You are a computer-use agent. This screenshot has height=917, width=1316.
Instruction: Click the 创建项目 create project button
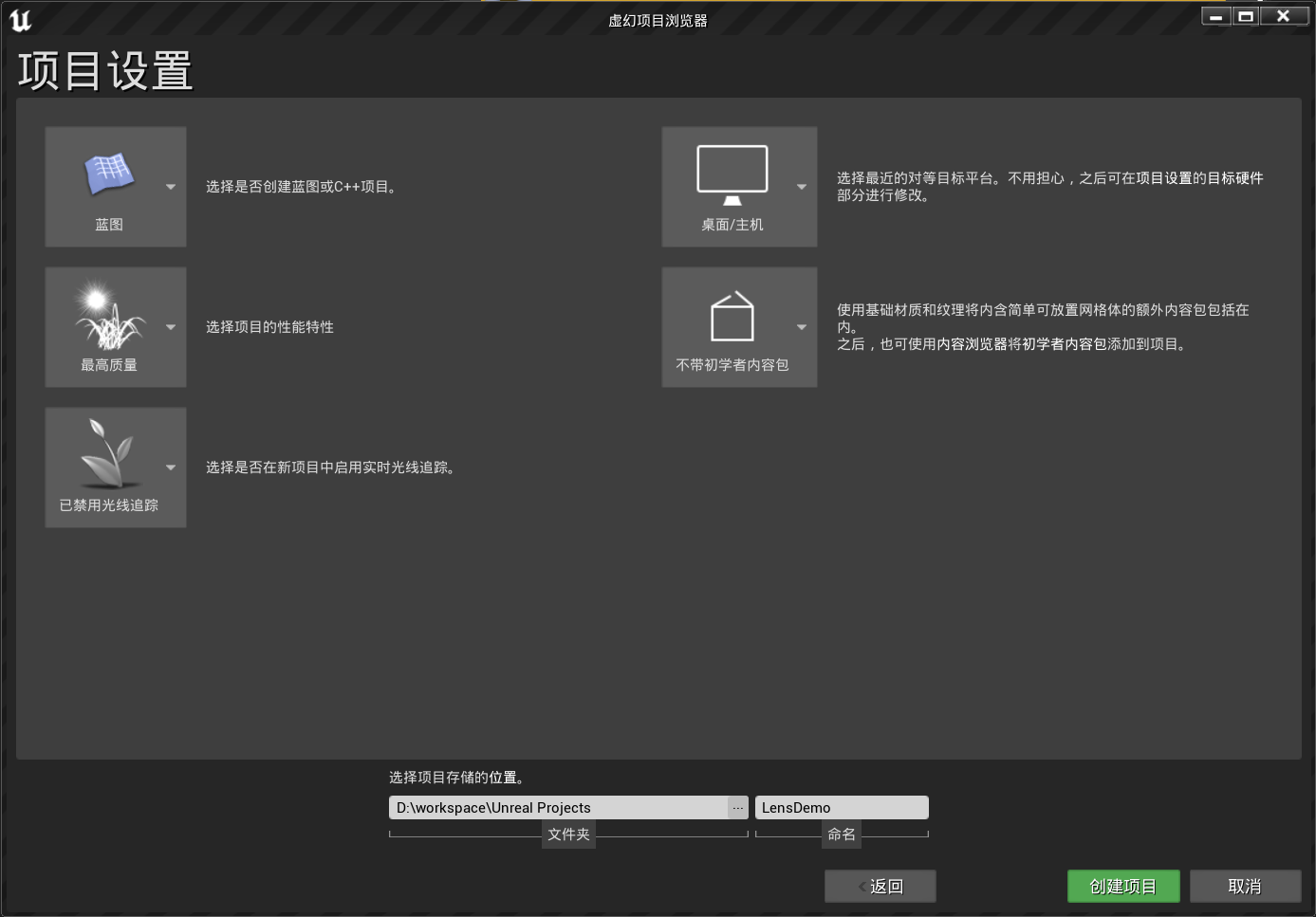click(1123, 886)
